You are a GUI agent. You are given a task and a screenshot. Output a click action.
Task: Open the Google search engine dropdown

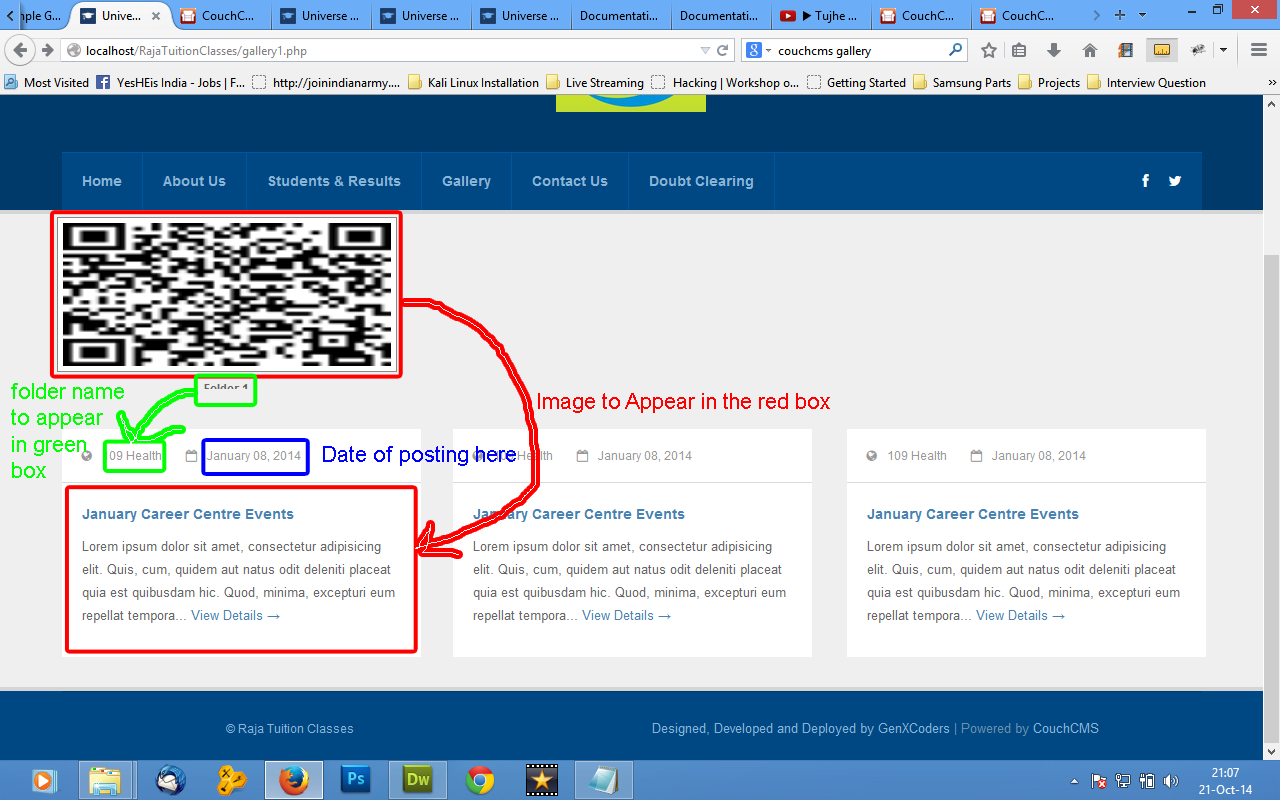click(760, 50)
